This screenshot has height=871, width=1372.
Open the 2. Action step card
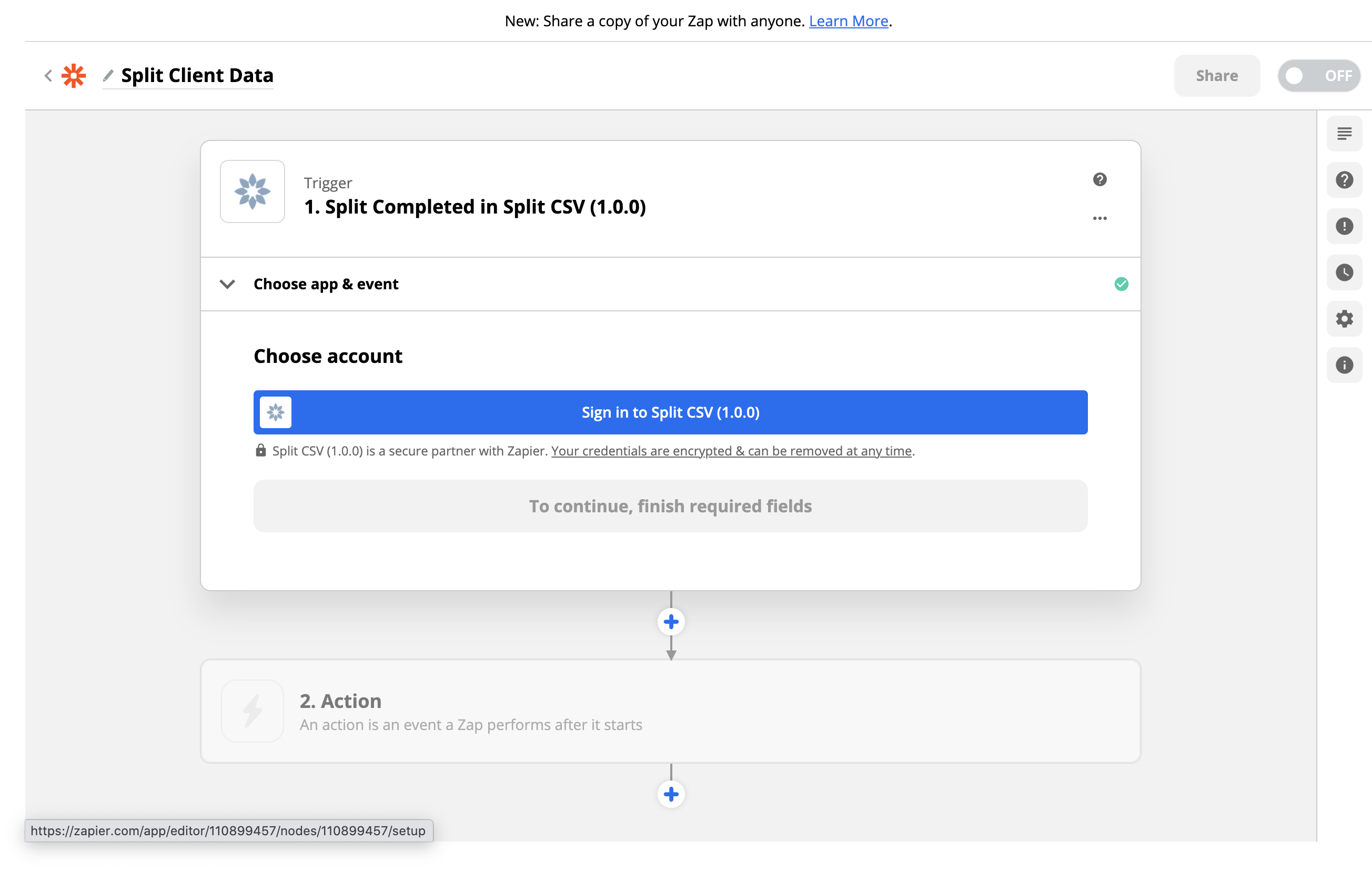tap(670, 711)
